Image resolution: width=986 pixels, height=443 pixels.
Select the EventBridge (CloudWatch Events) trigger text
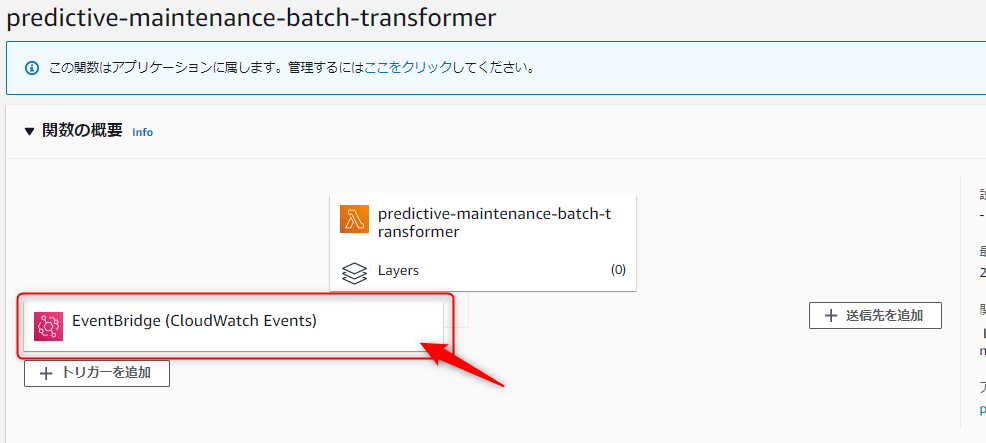coord(194,321)
